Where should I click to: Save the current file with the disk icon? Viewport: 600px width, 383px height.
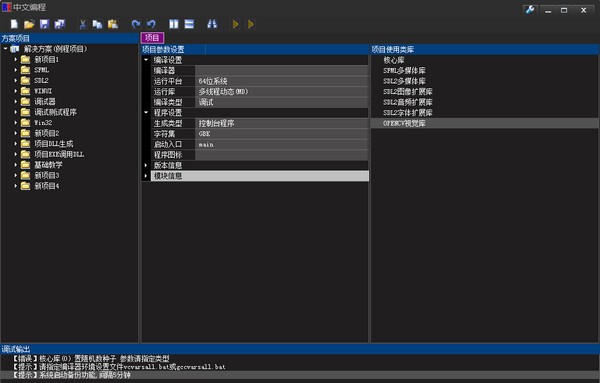[44, 24]
